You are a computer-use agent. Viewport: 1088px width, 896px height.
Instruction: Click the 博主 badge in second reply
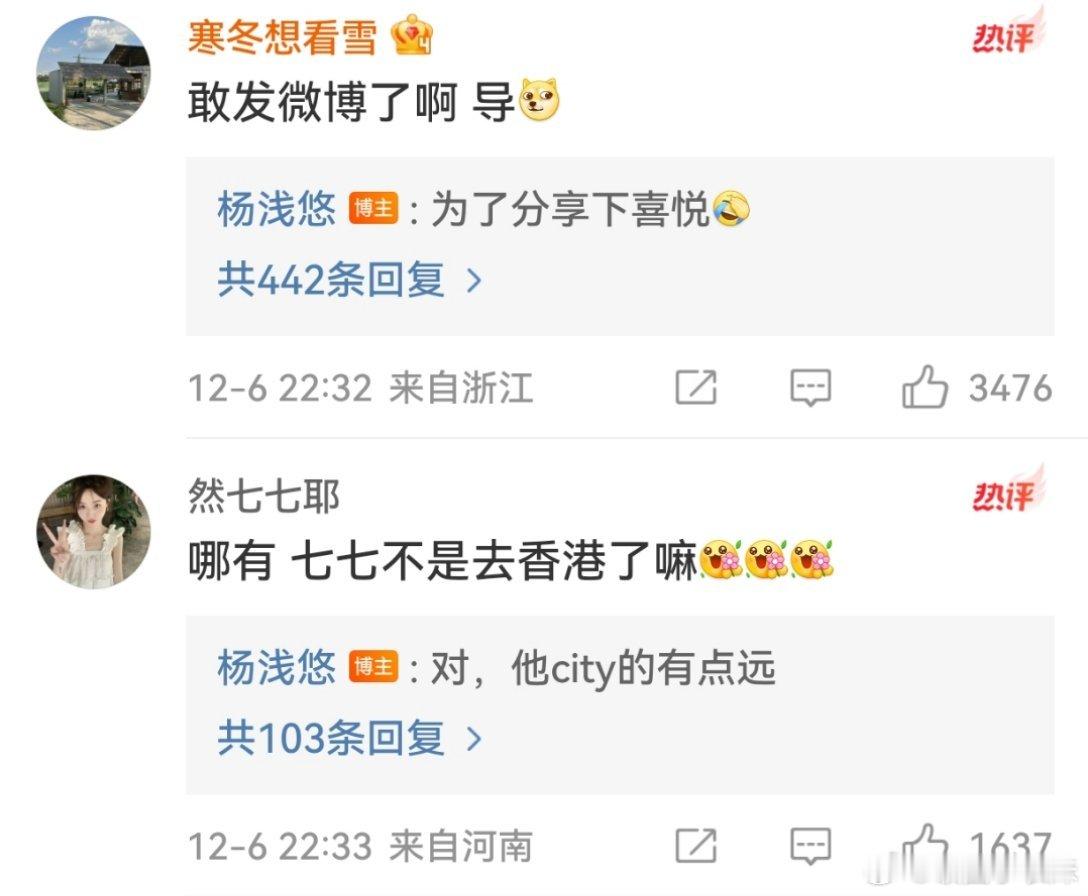(x=373, y=666)
